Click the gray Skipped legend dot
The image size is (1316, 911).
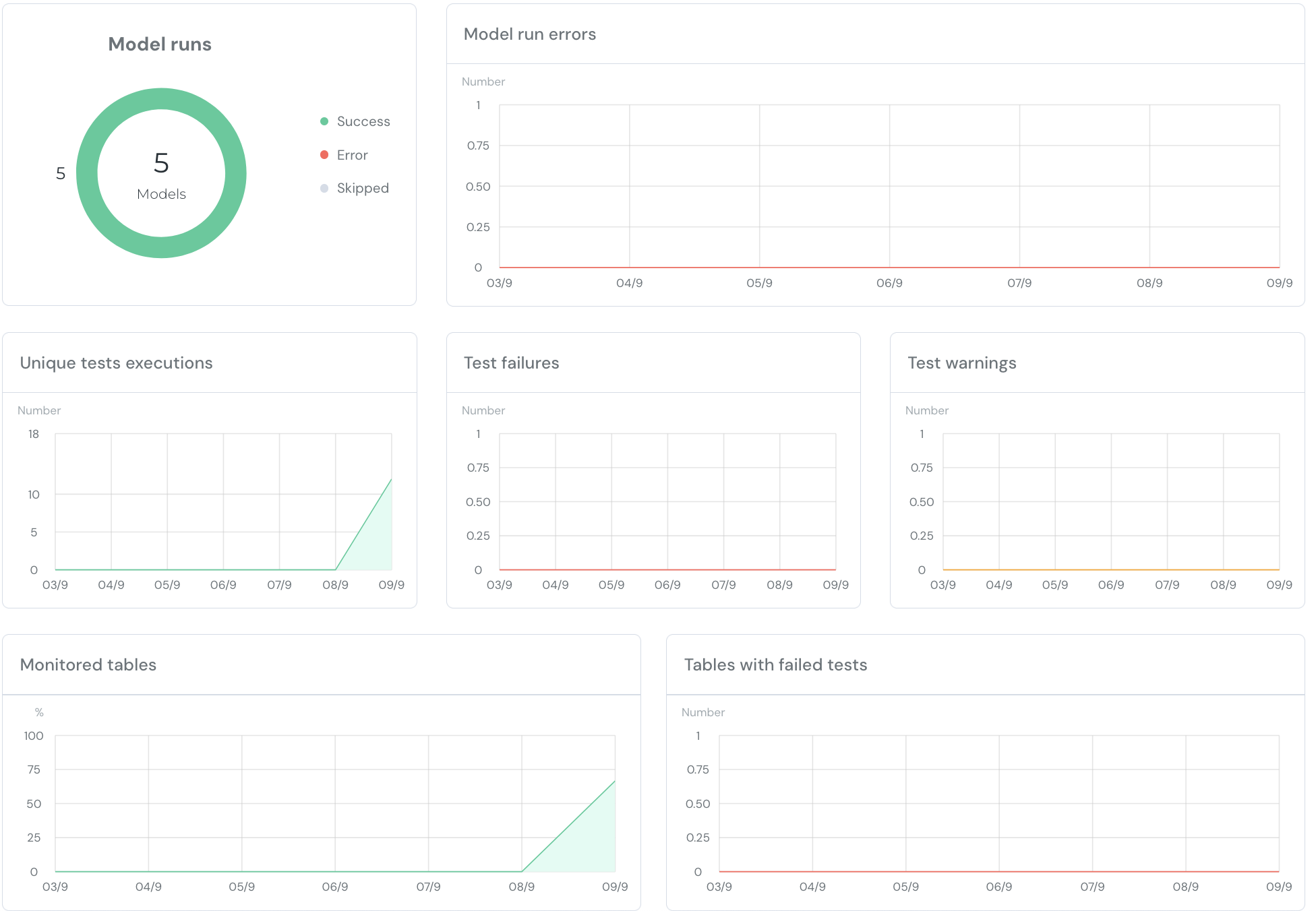pos(324,188)
